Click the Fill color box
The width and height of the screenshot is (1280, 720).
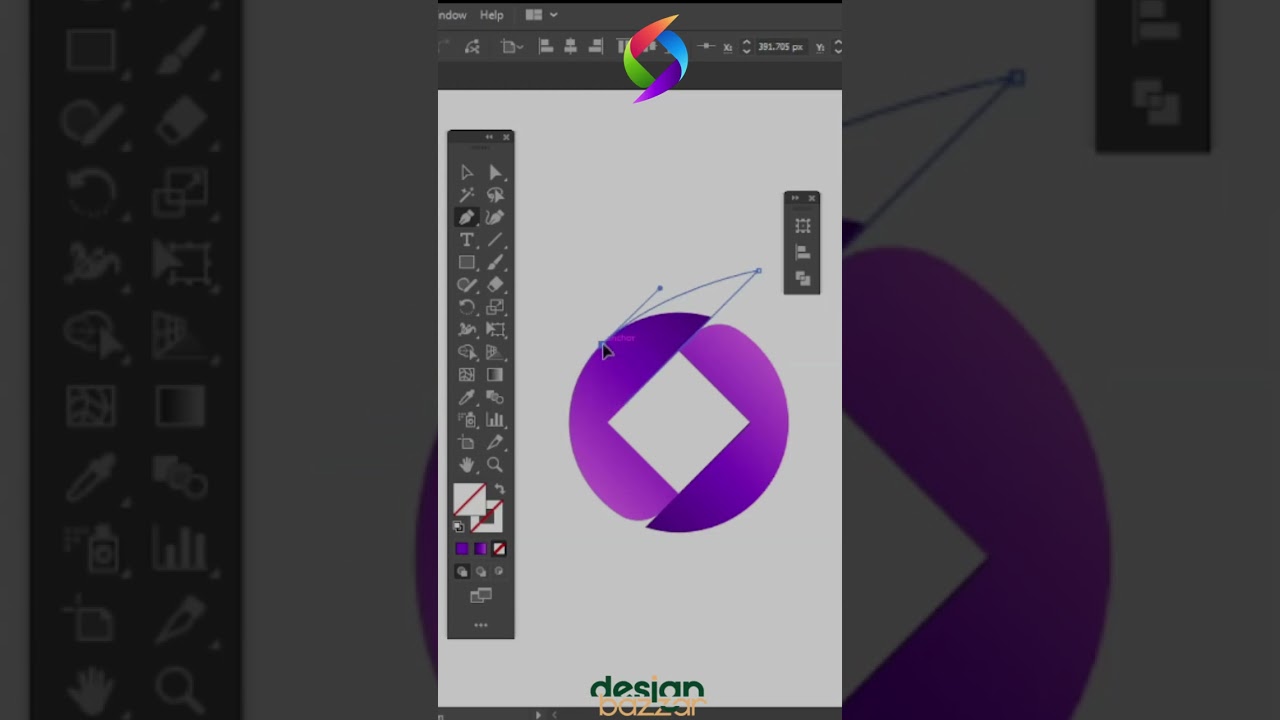469,499
